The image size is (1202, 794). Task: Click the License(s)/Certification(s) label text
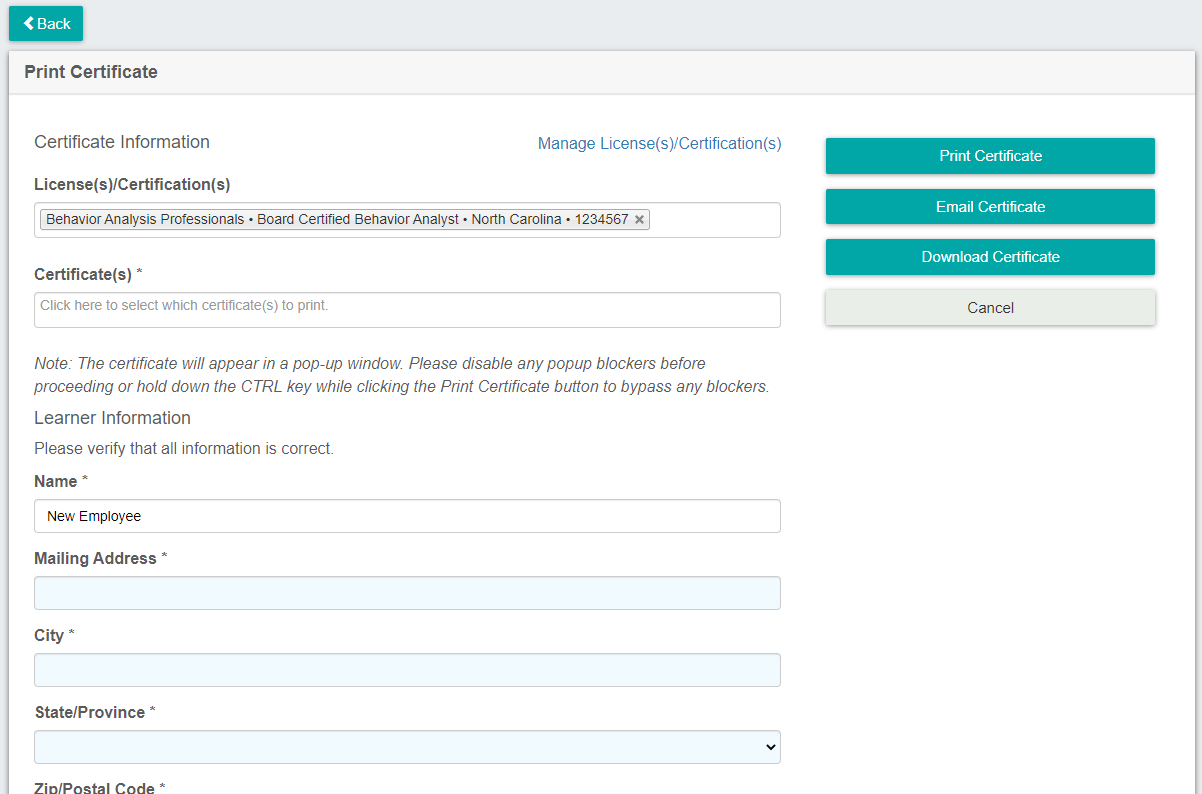tap(132, 185)
